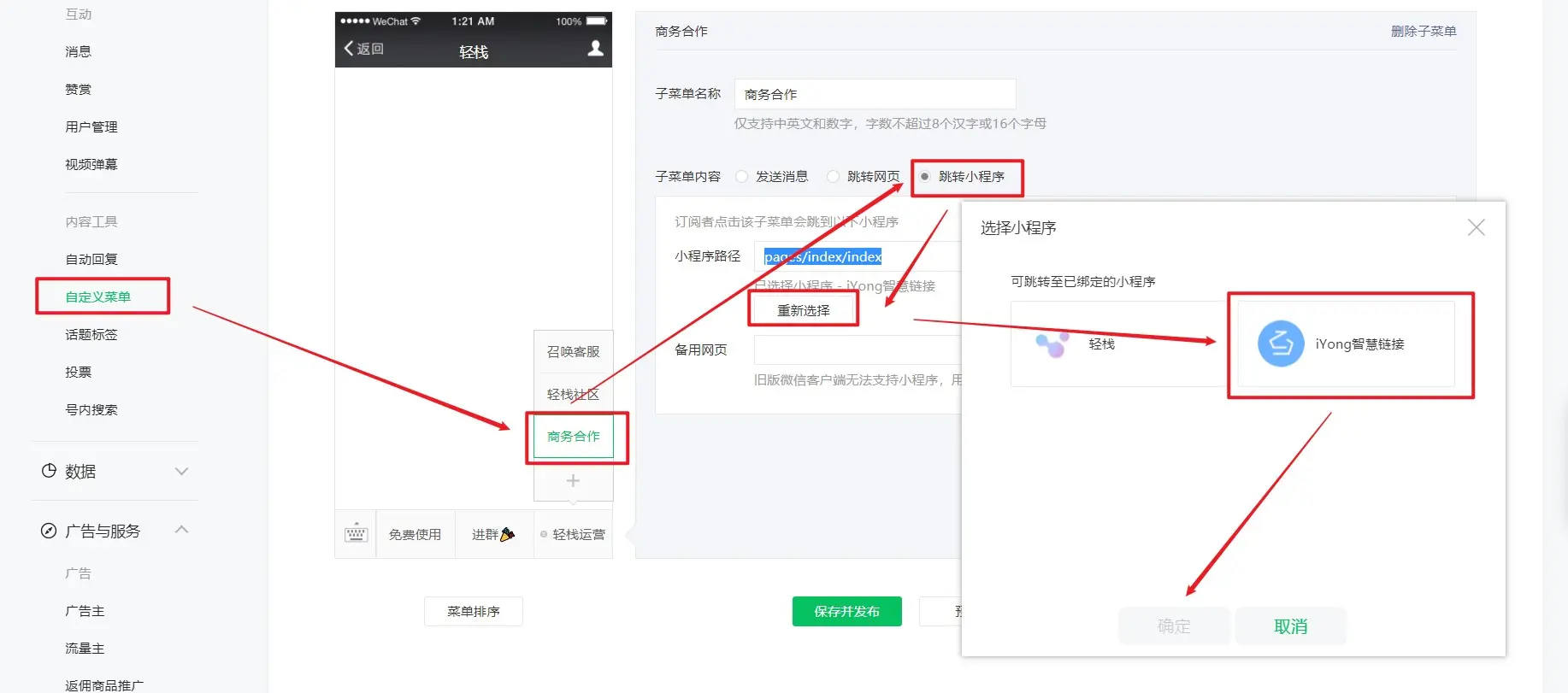1568x693 pixels.
Task: Click the green 保存并发布 button
Action: pos(846,611)
